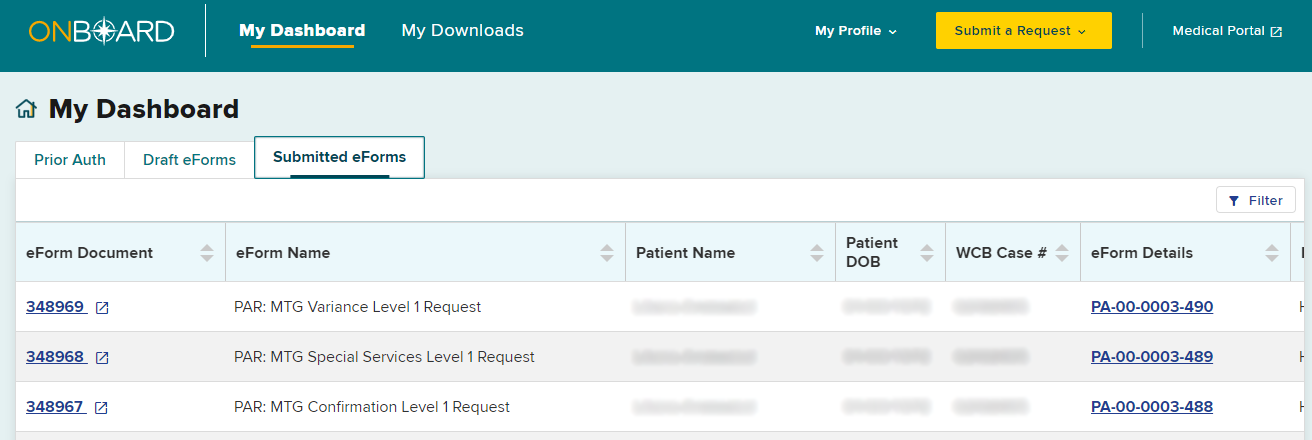Select the Submitted eForms tab
This screenshot has height=440, width=1312.
[x=339, y=158]
